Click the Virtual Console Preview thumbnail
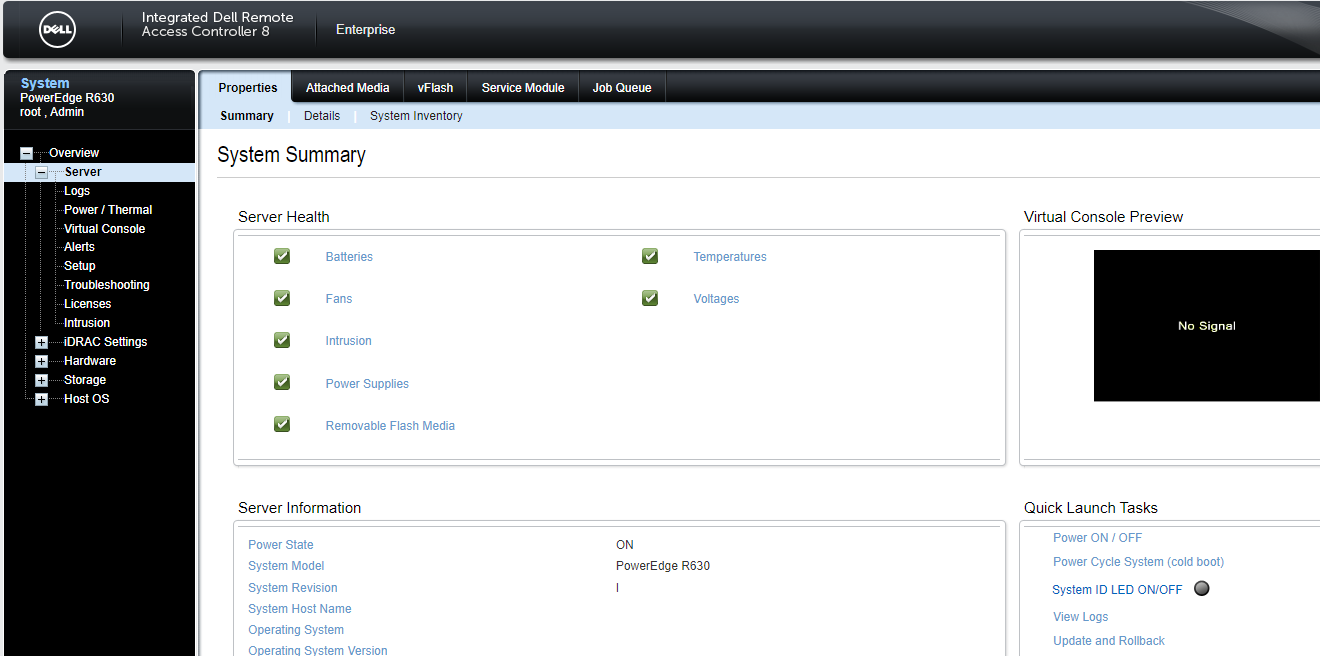 [1207, 326]
